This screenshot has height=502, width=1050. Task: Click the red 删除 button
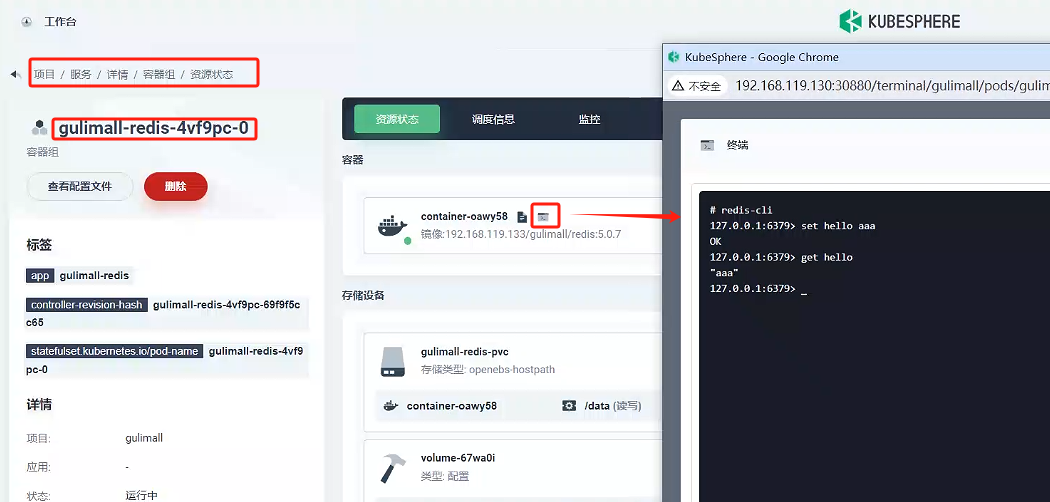(175, 186)
